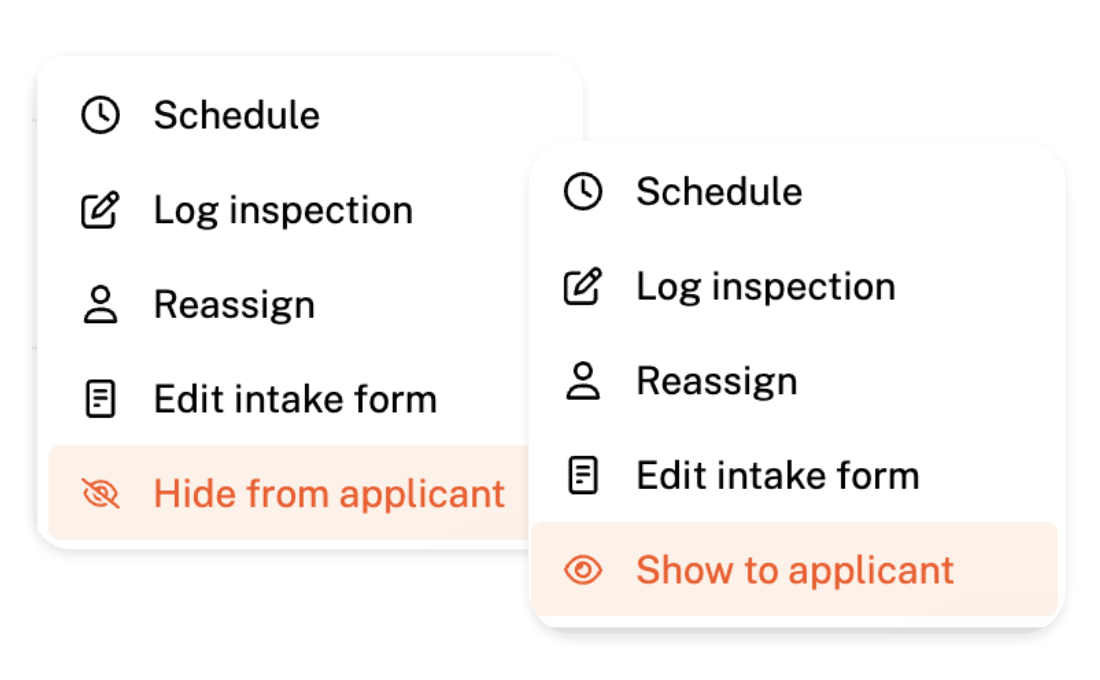This screenshot has height=680, width=1100.
Task: Open Edit intake form in the left menu
Action: point(295,400)
